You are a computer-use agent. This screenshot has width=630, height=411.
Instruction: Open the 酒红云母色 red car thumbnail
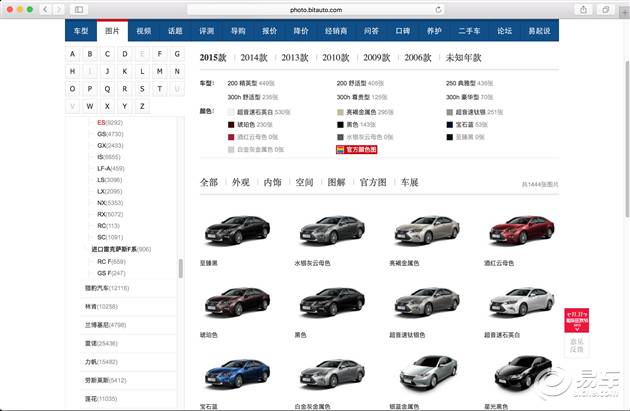point(522,230)
